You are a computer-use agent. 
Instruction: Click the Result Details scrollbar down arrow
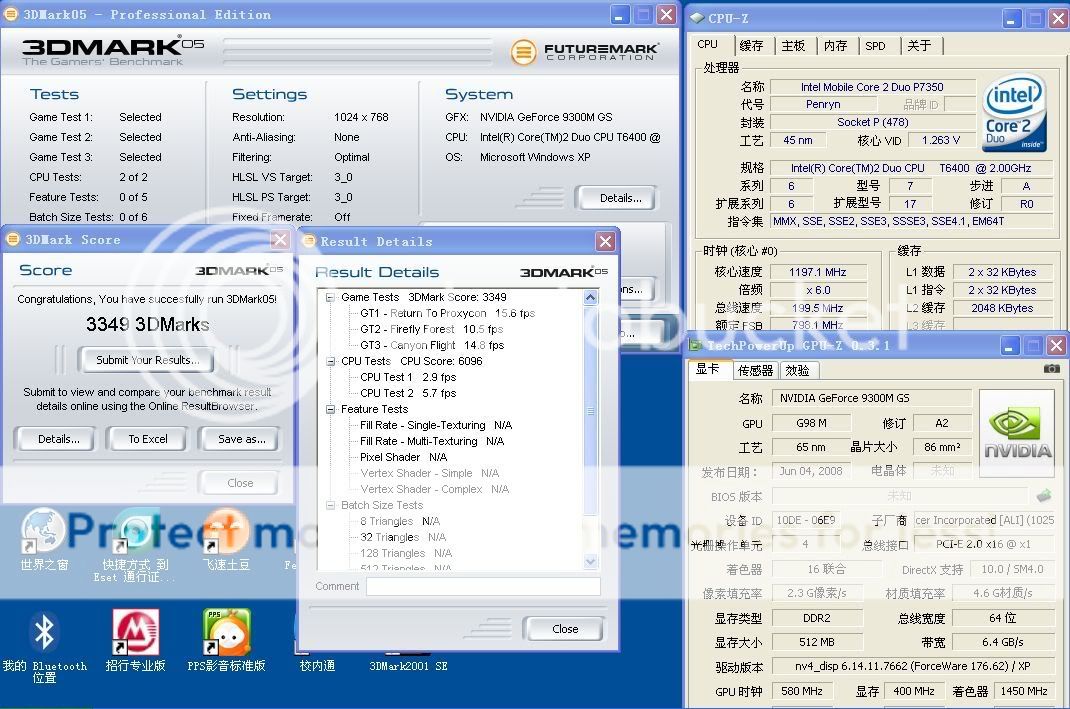591,561
